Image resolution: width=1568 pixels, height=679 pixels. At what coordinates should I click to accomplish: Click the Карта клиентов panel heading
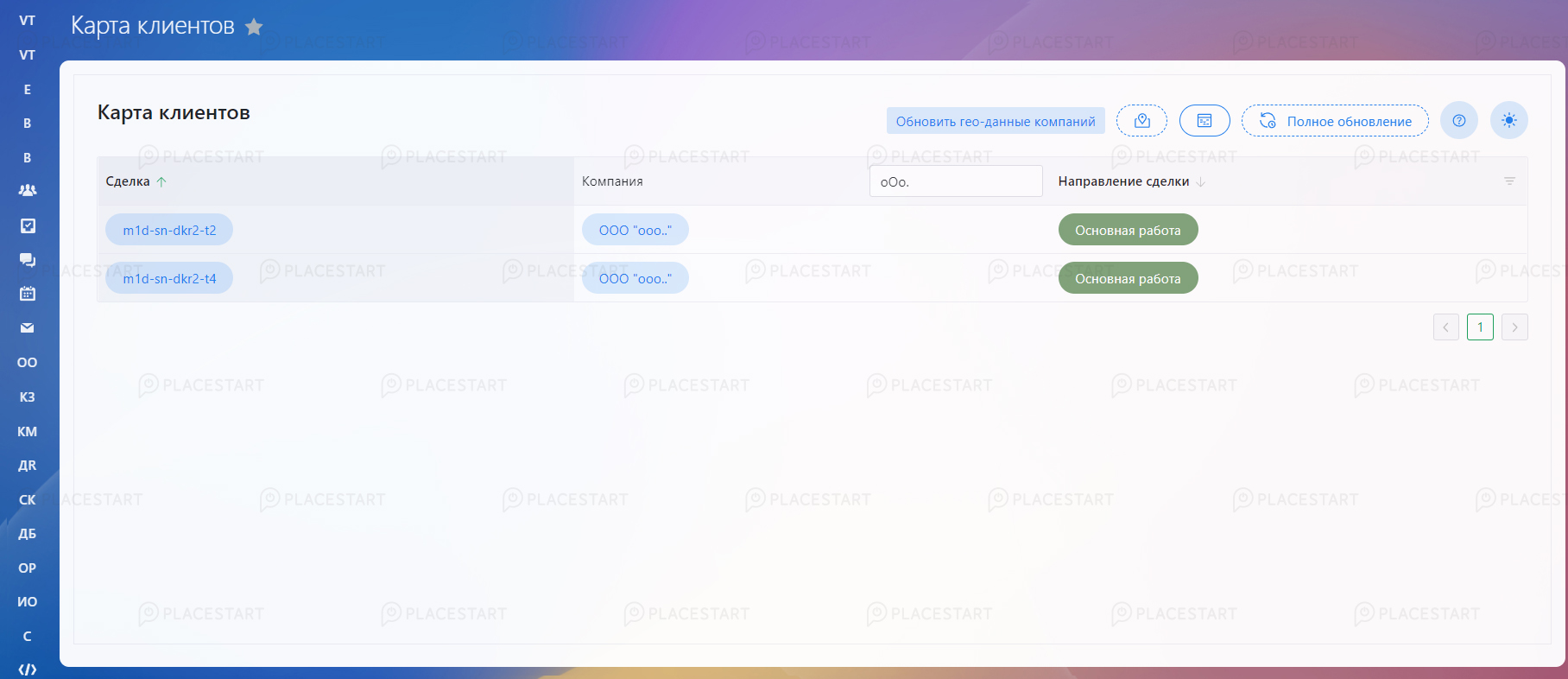(x=174, y=112)
